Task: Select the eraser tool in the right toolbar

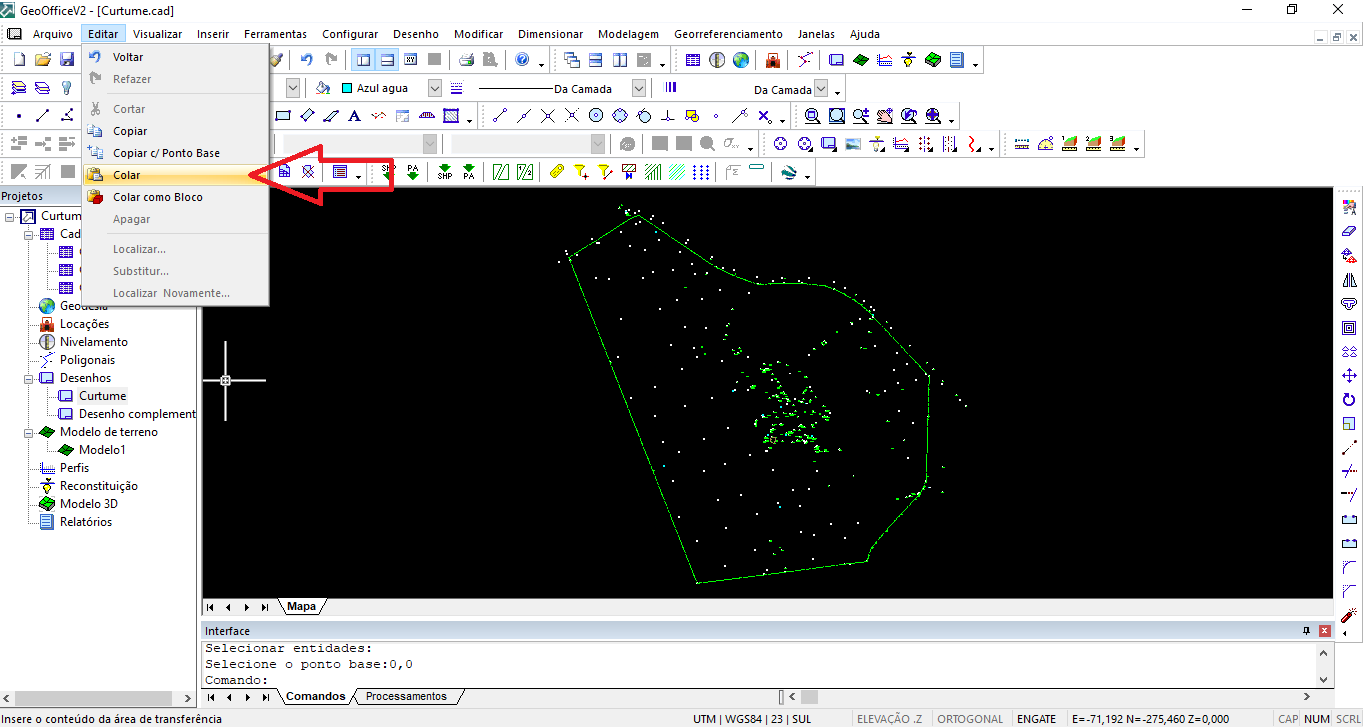Action: [1349, 231]
